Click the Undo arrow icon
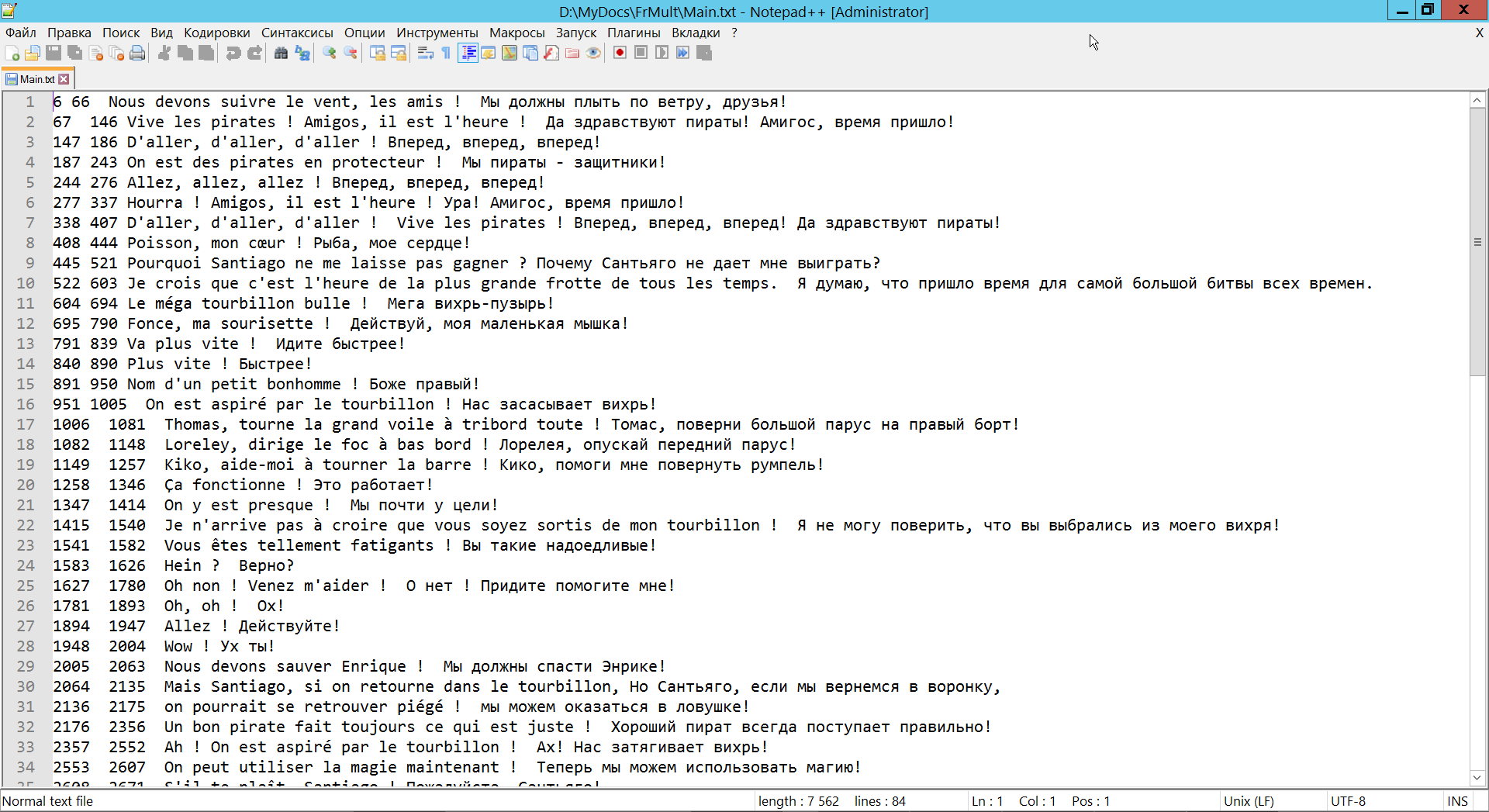This screenshot has height=812, width=1489. (233, 53)
